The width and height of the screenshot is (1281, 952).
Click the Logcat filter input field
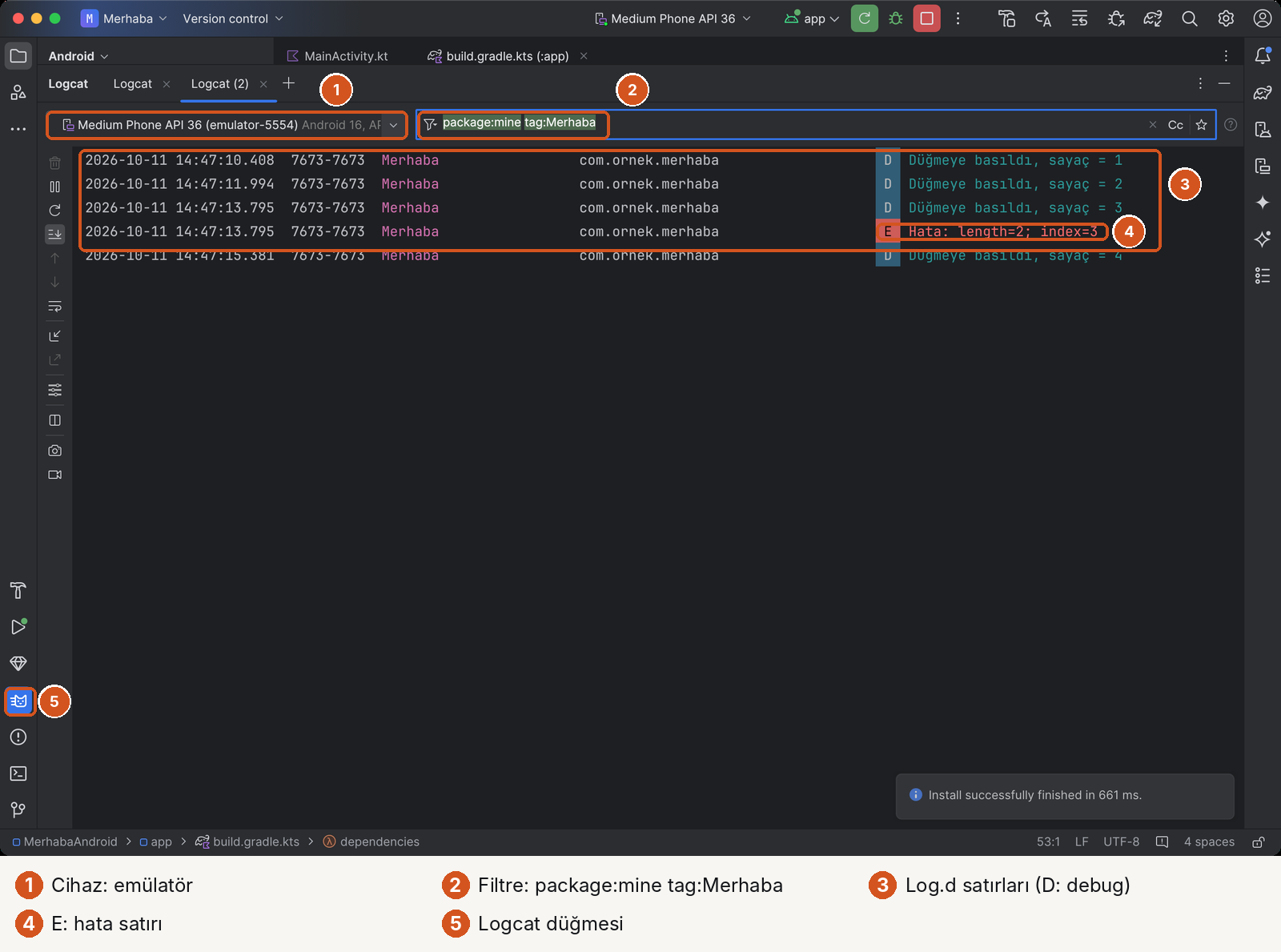click(815, 125)
